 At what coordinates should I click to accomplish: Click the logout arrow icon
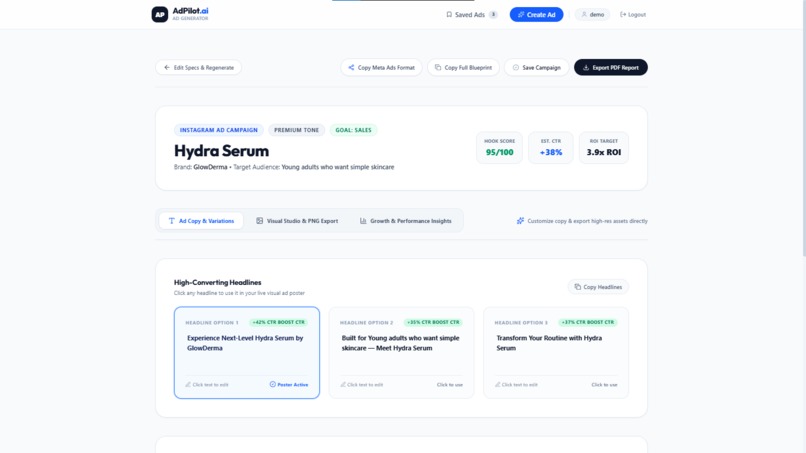click(x=623, y=14)
